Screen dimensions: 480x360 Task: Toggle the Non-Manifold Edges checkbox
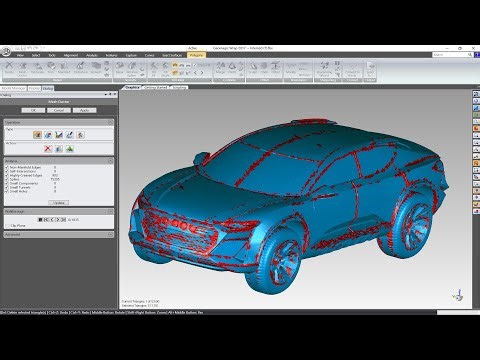(x=7, y=167)
